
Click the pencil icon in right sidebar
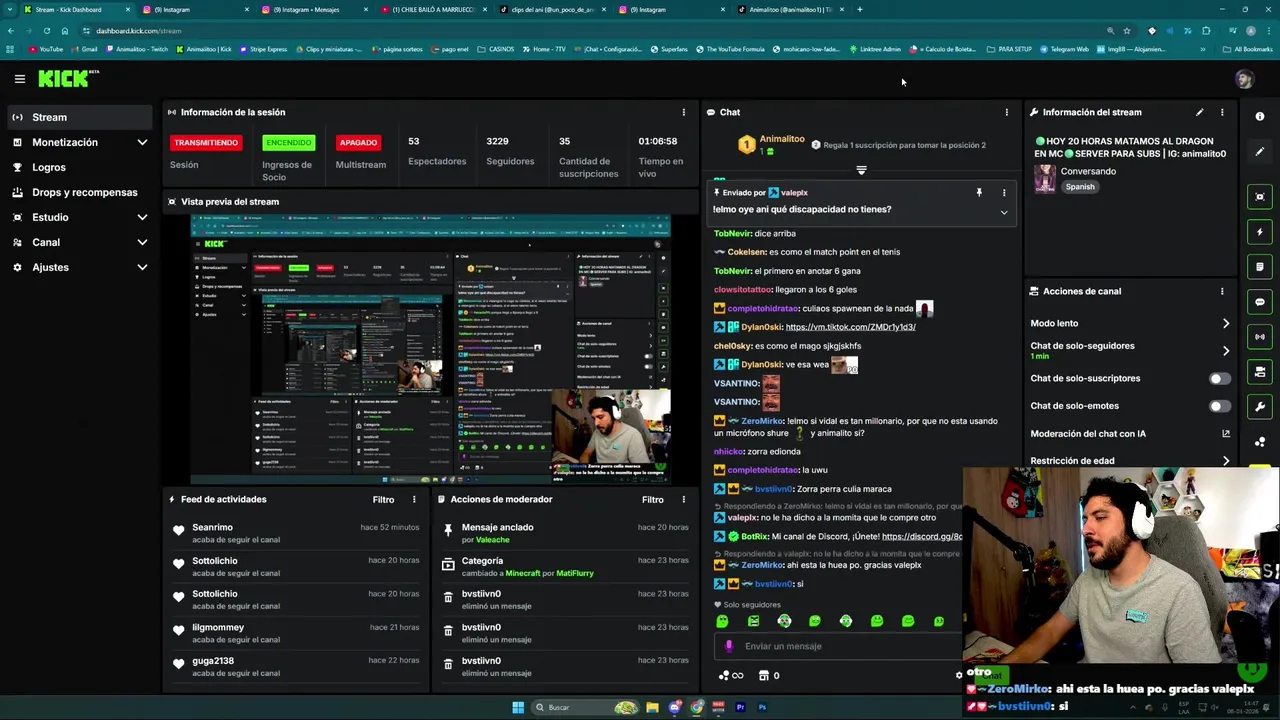pos(1260,152)
